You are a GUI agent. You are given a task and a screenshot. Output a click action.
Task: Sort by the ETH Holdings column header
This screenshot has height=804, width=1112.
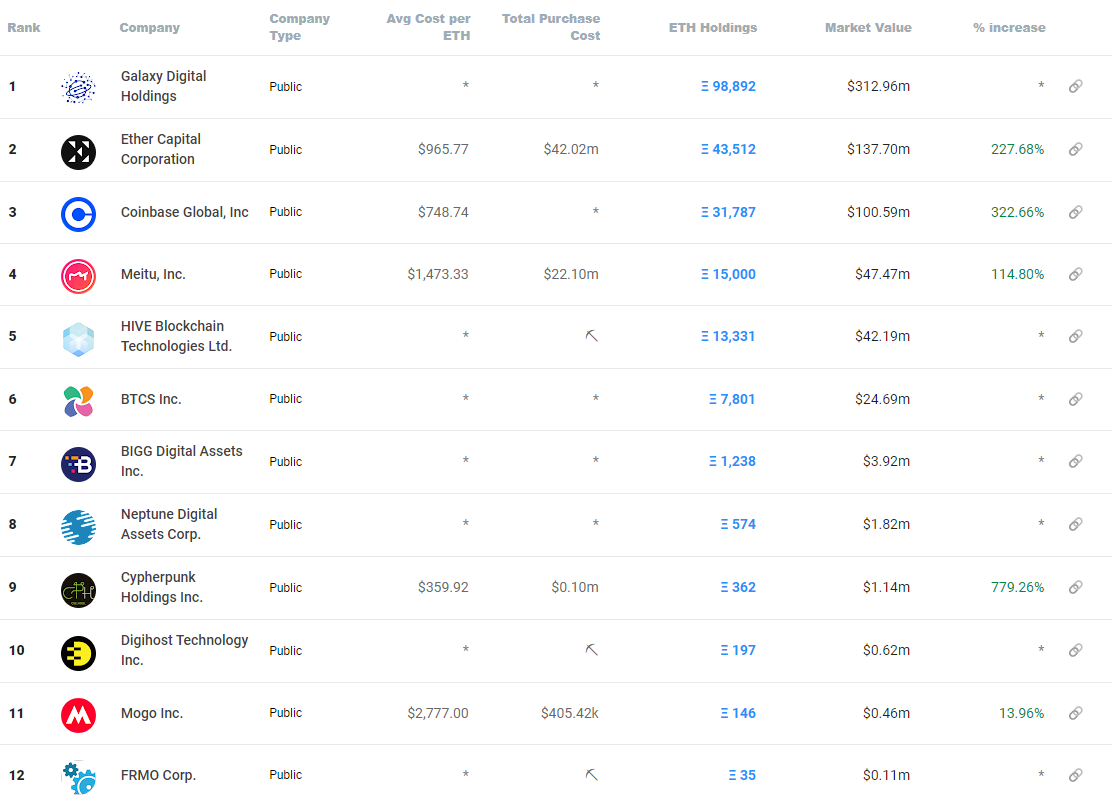point(713,28)
